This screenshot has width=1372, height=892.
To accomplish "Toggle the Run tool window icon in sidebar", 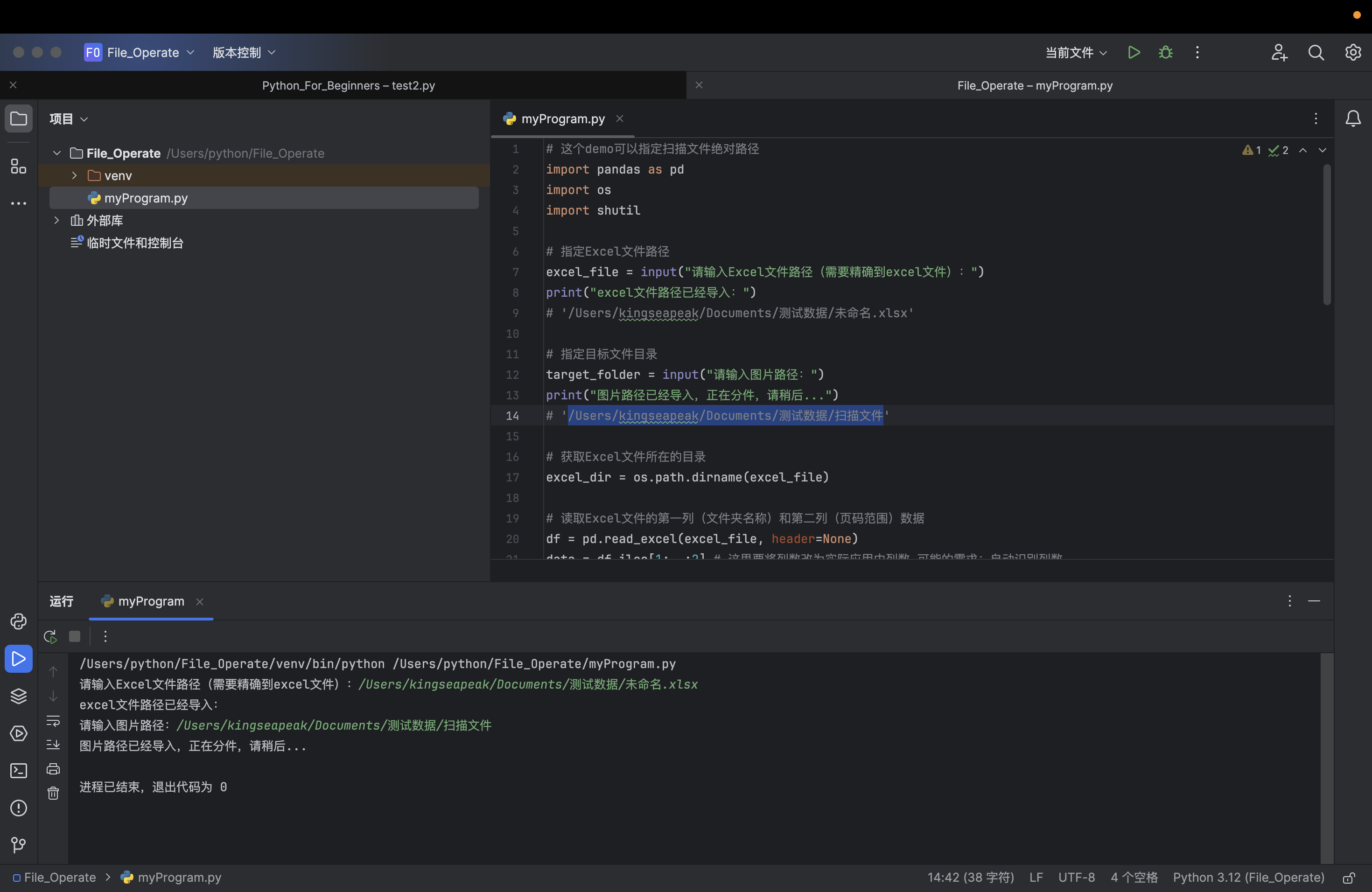I will [x=19, y=659].
